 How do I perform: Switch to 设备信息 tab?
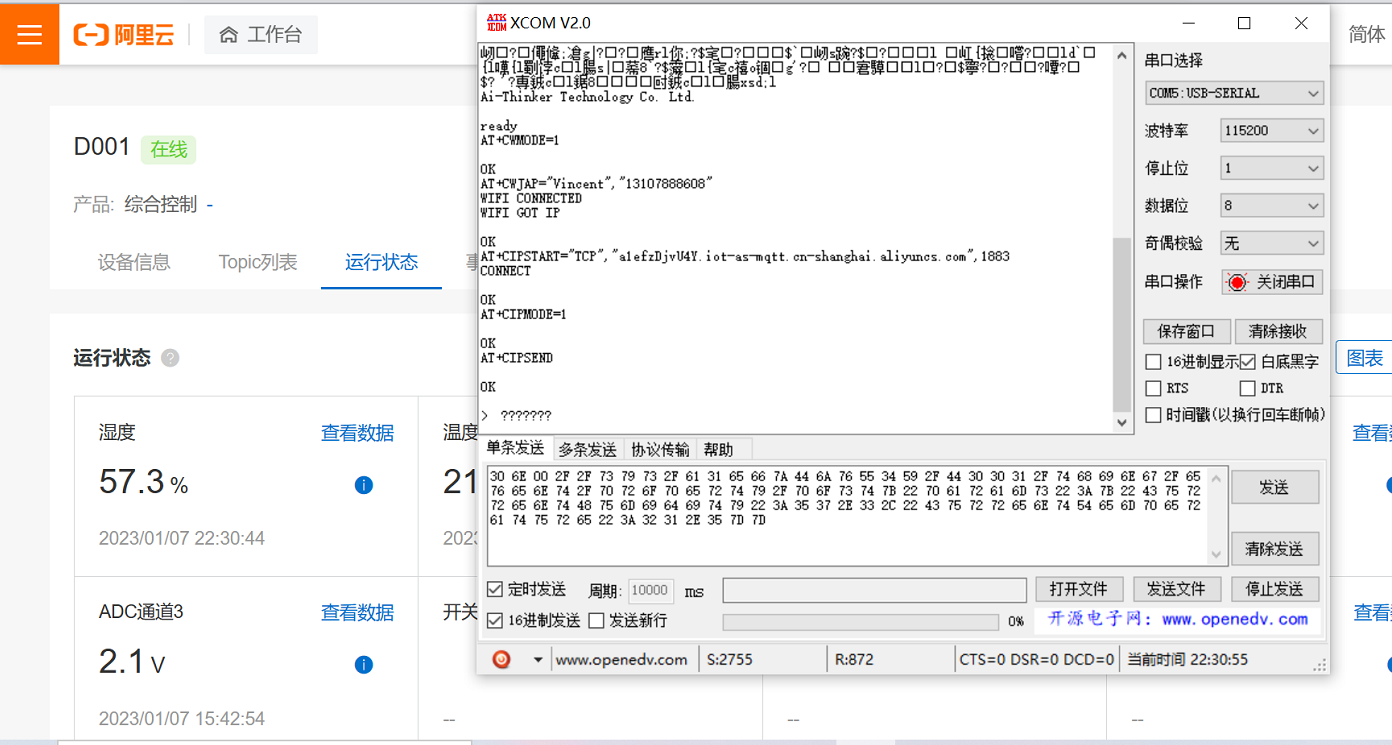[134, 263]
